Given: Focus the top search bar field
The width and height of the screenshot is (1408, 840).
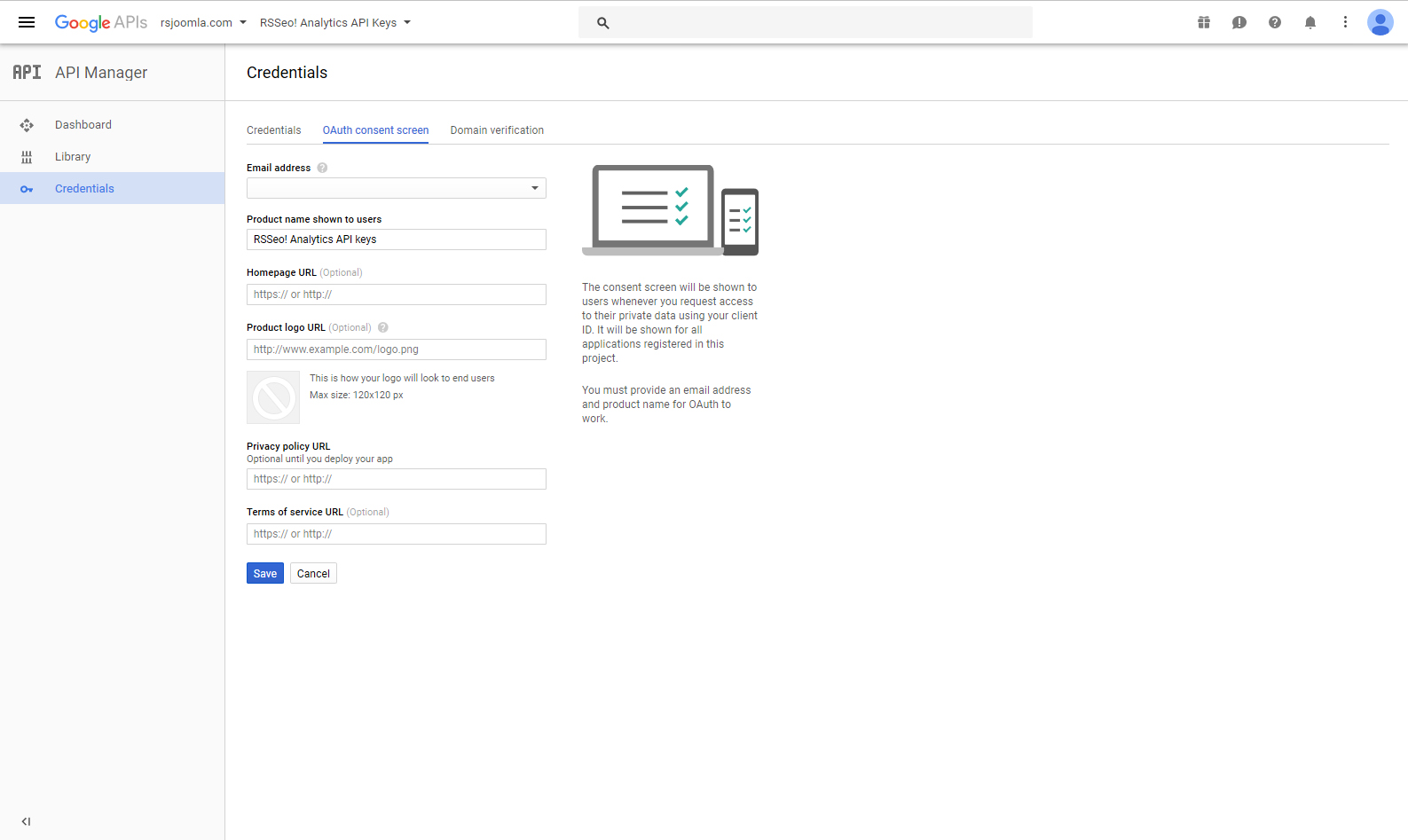Looking at the screenshot, I should coord(806,23).
